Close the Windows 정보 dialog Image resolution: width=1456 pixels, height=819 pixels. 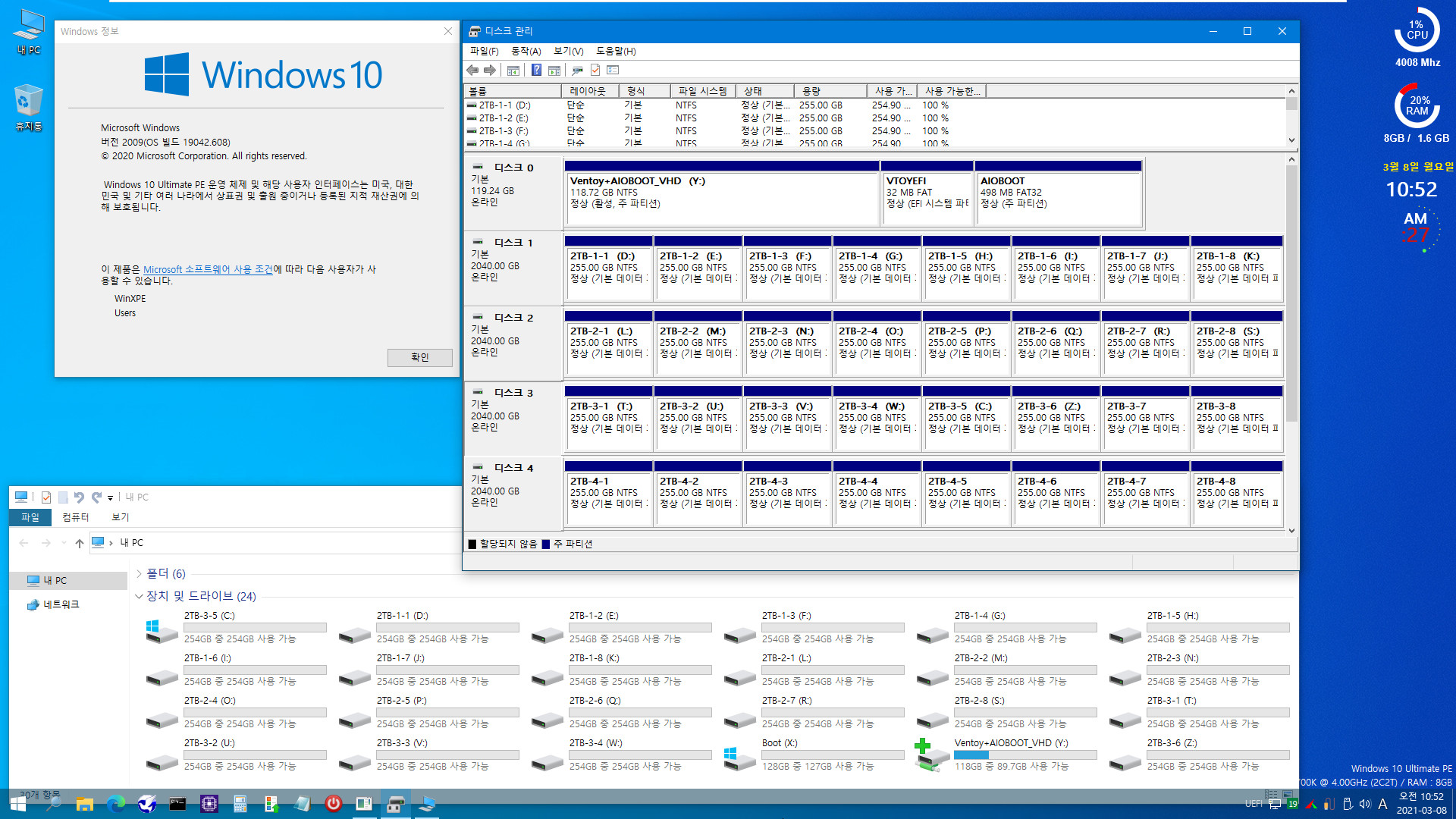click(x=448, y=31)
